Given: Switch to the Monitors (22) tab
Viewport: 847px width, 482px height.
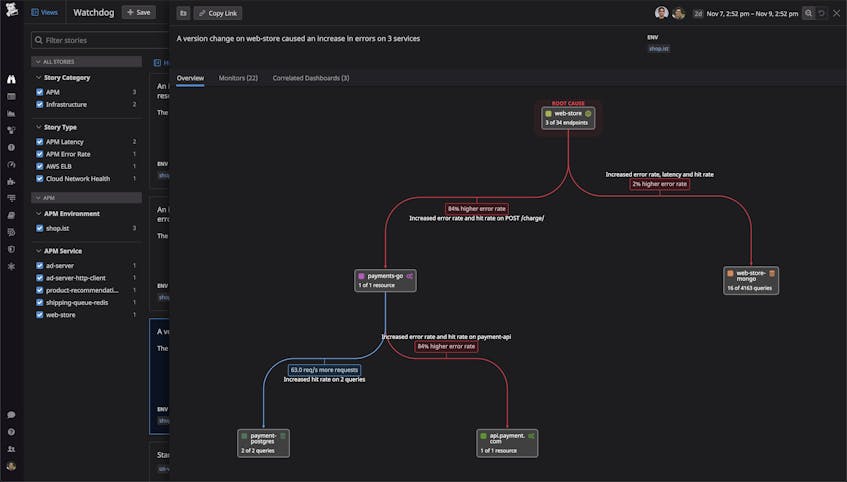Looking at the screenshot, I should (x=238, y=78).
